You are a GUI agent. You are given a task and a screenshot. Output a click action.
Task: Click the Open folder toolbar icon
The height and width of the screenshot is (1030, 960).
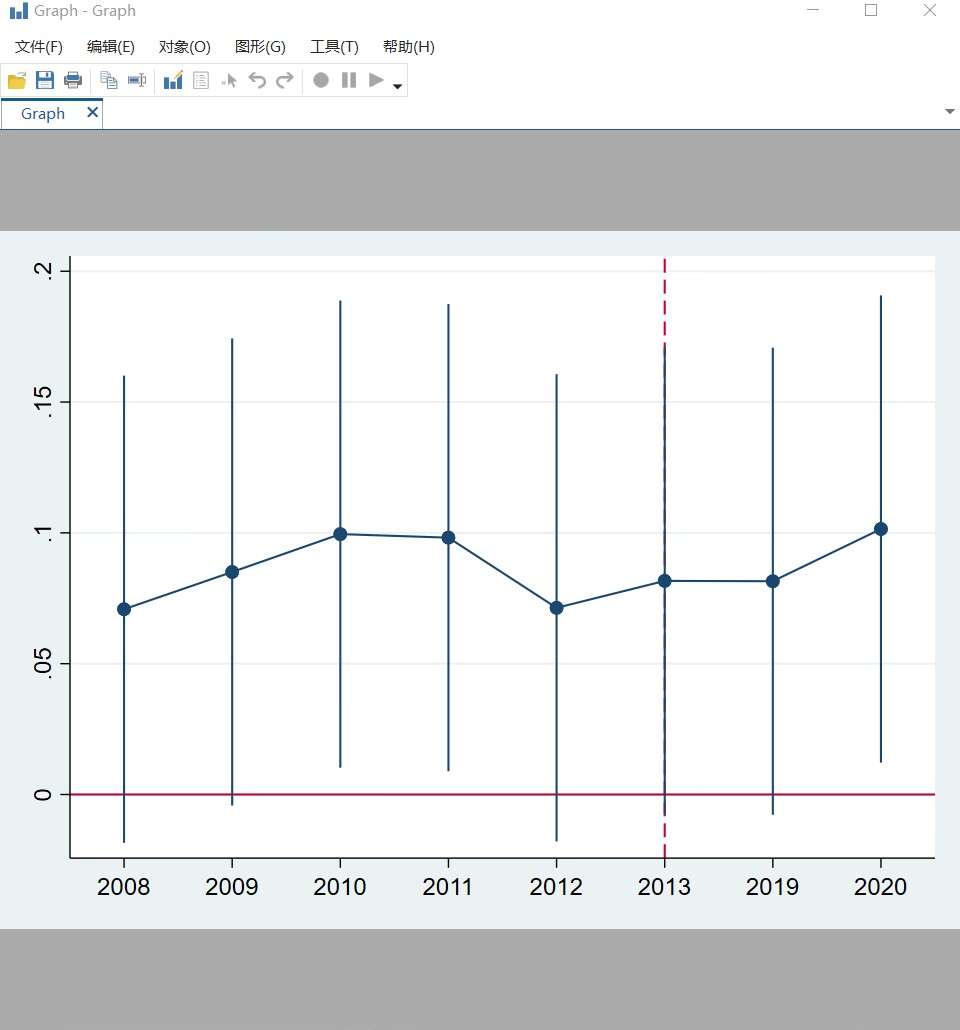pyautogui.click(x=17, y=80)
